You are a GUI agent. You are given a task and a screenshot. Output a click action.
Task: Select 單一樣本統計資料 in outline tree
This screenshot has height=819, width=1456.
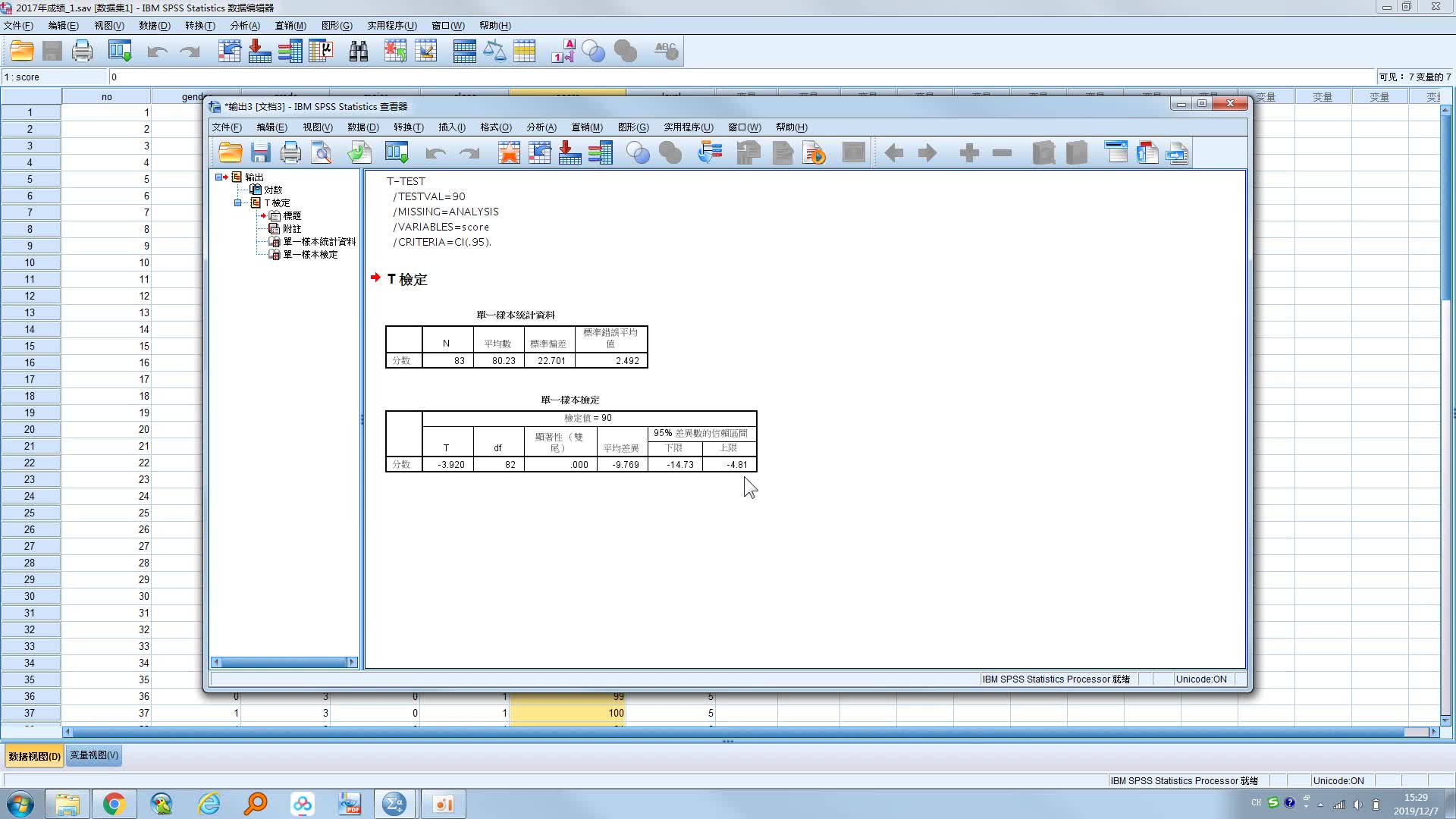click(x=318, y=241)
